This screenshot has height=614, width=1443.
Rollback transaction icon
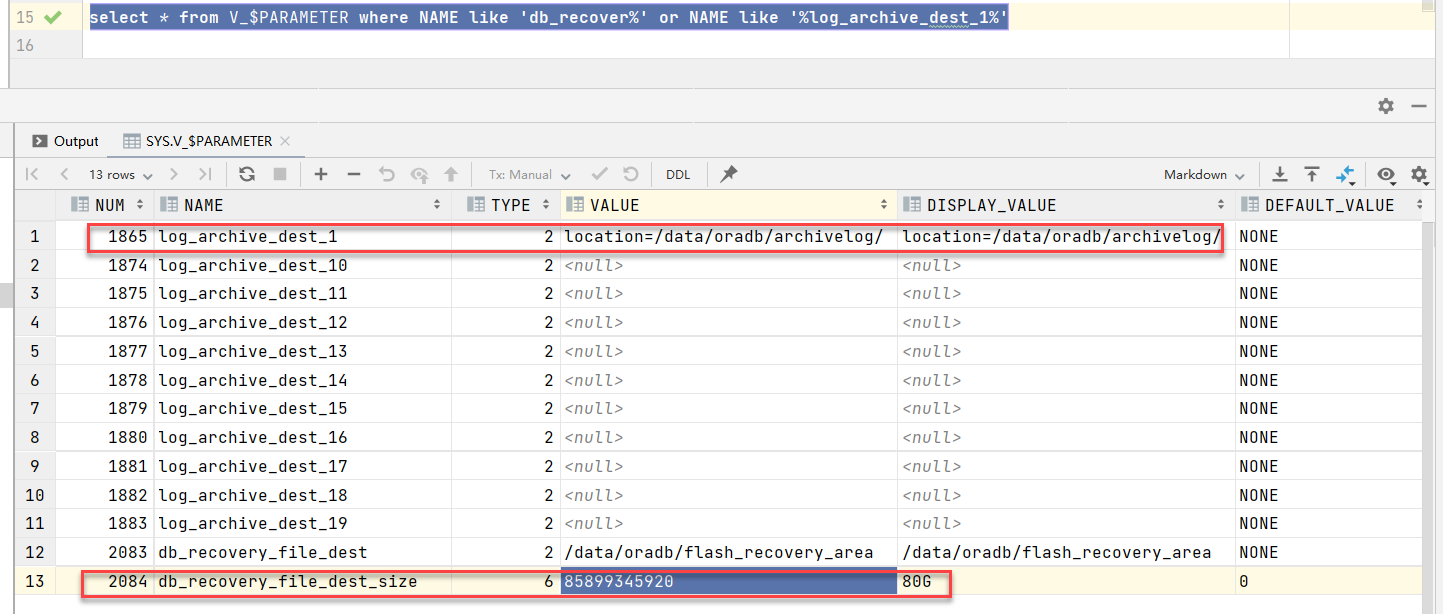click(x=631, y=174)
